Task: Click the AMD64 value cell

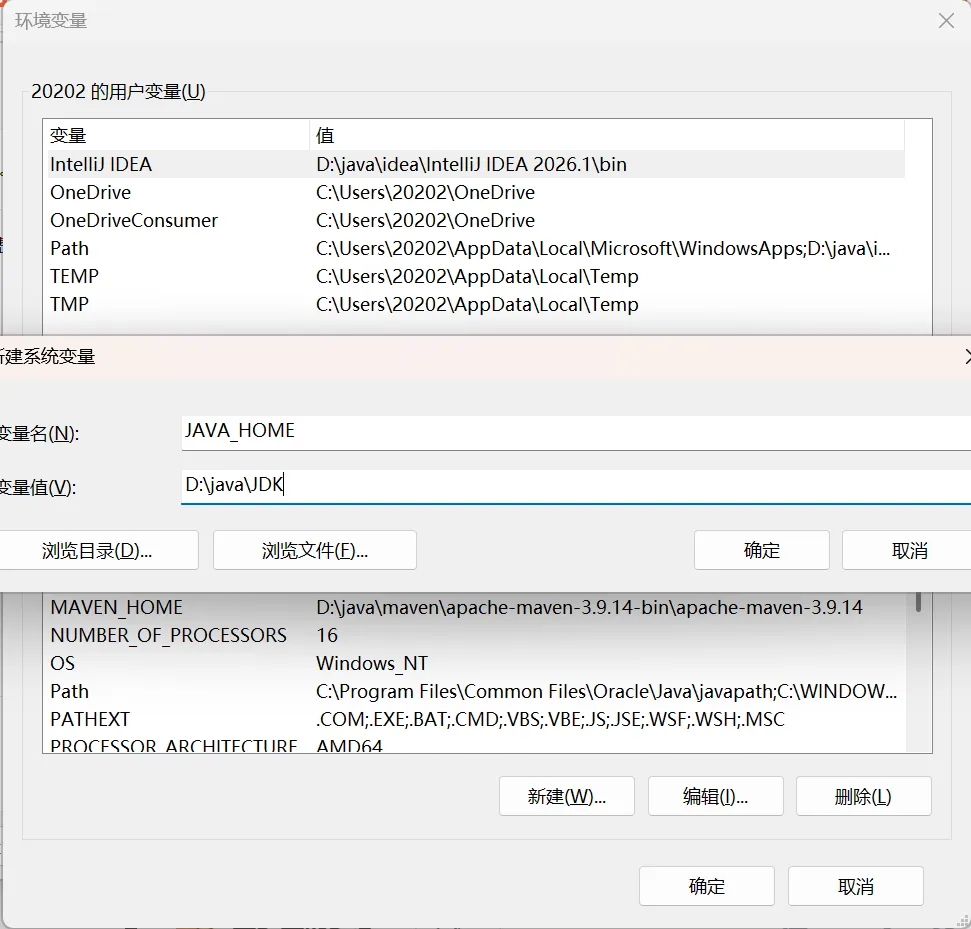Action: click(x=349, y=745)
